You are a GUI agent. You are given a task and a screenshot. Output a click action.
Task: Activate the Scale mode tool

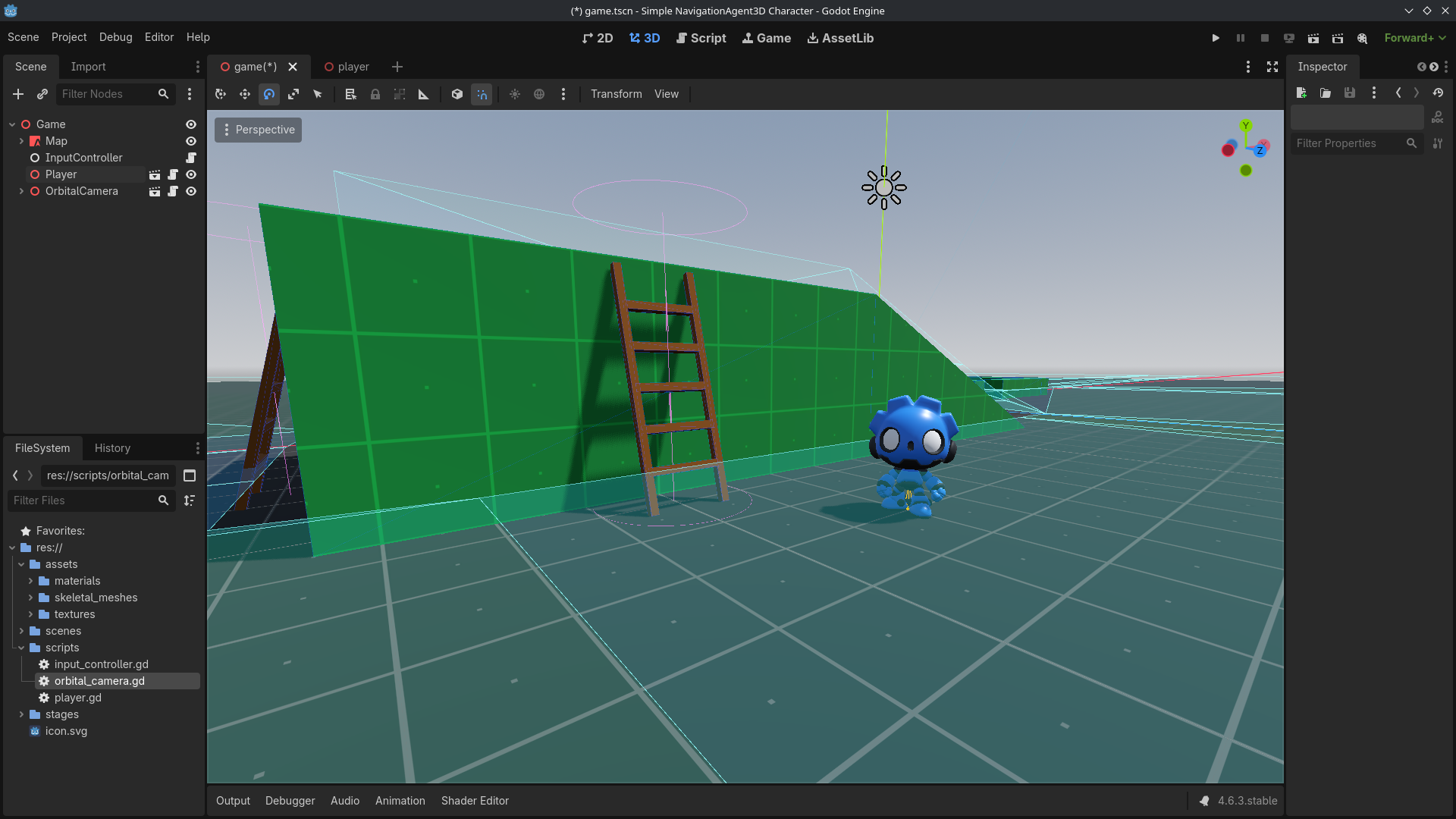coord(293,94)
